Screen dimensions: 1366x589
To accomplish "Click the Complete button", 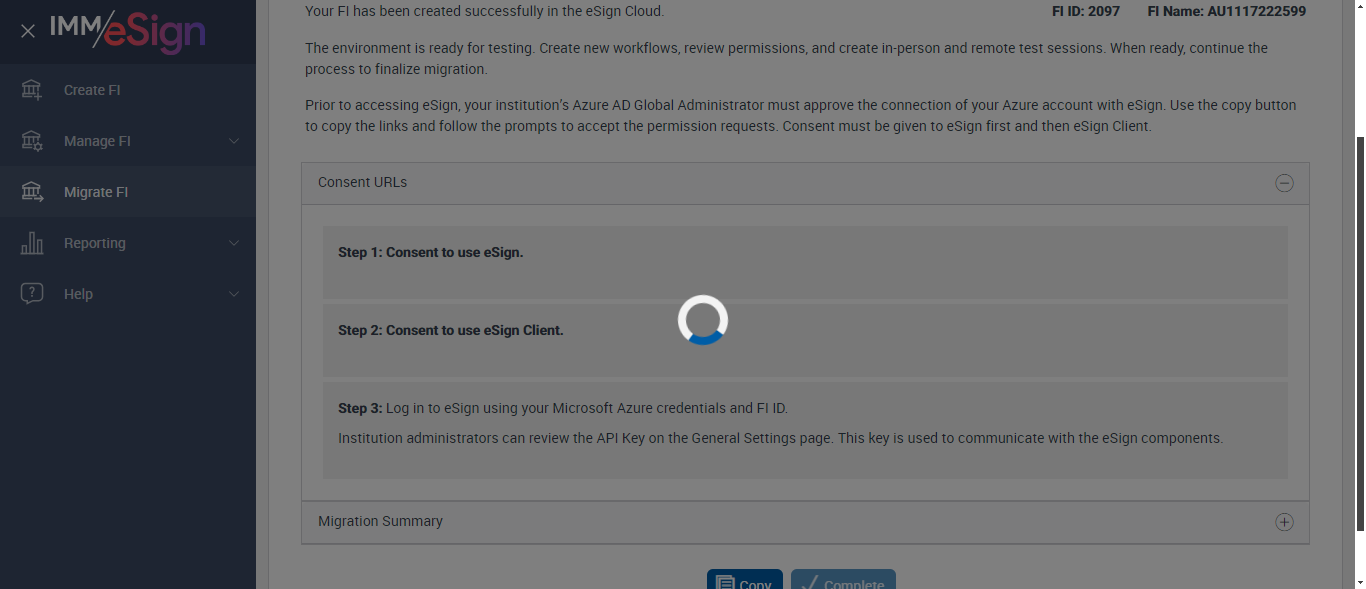I will click(843, 580).
